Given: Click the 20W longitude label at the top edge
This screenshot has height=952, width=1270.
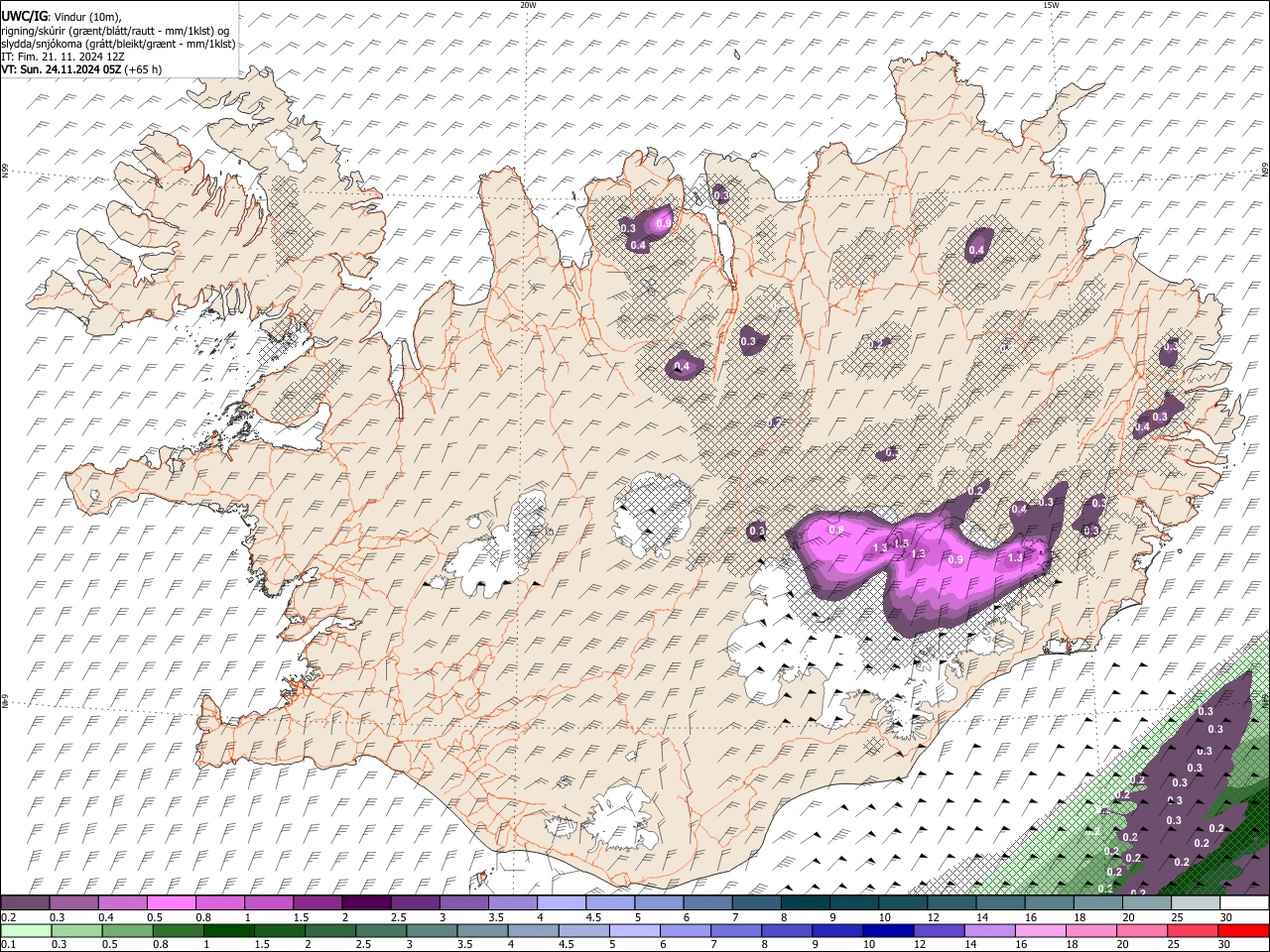Looking at the screenshot, I should point(528,5).
